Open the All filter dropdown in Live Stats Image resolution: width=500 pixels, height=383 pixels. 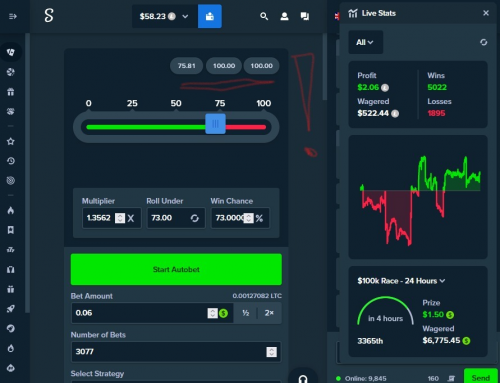point(366,42)
